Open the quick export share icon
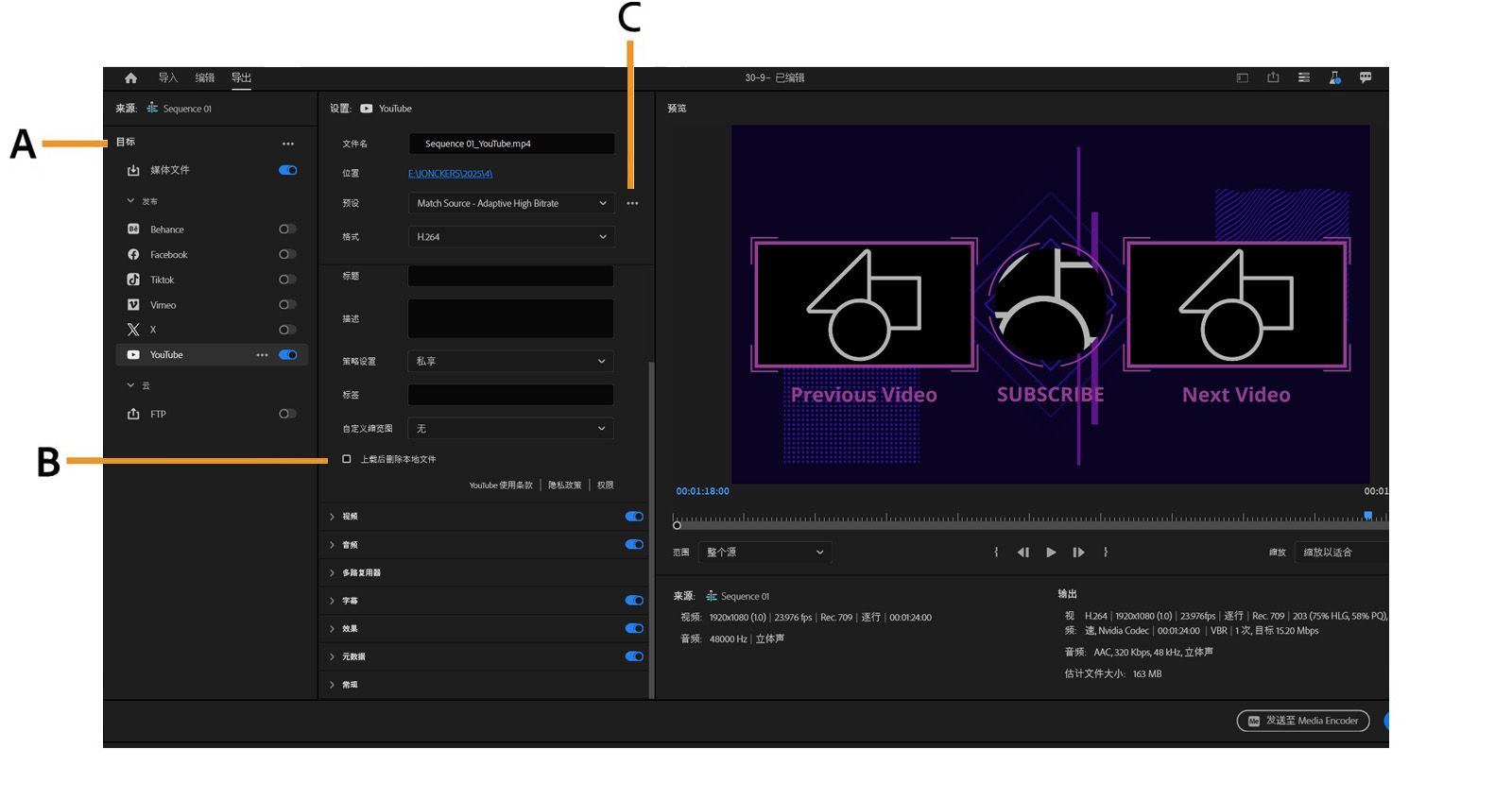The image size is (1512, 800). click(x=1273, y=78)
